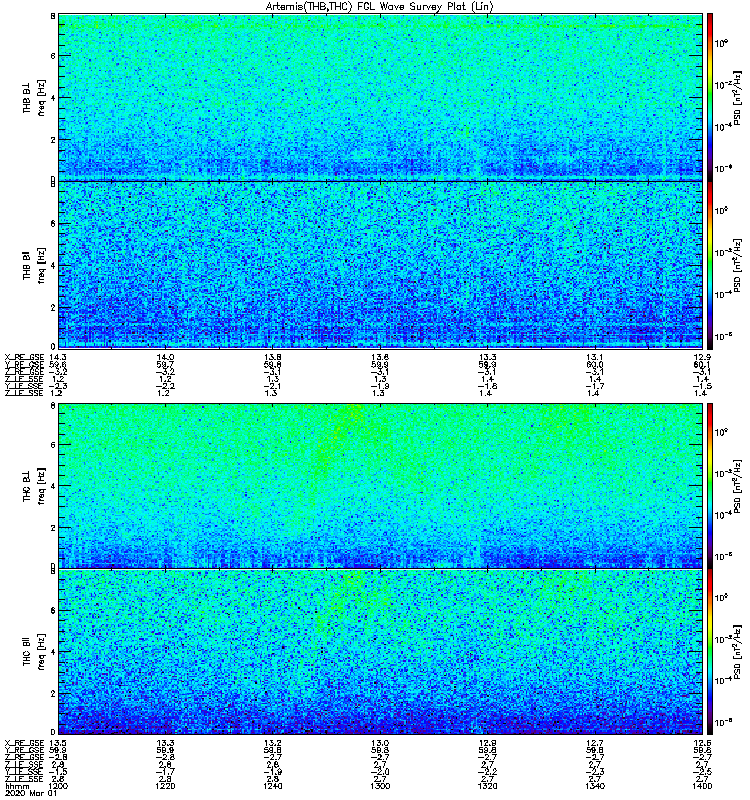The width and height of the screenshot is (750, 800).
Task: Click the THC X_RE_GSE value "13.5"
Action: [57, 743]
